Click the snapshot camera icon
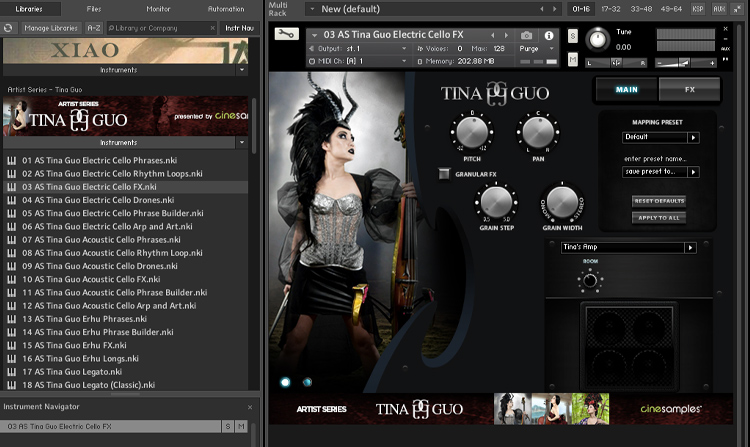 pos(526,35)
